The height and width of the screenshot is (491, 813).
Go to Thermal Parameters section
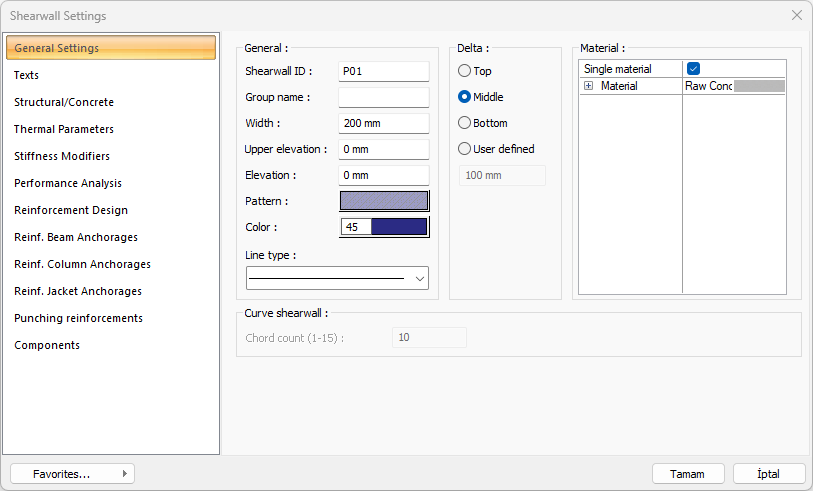(64, 129)
